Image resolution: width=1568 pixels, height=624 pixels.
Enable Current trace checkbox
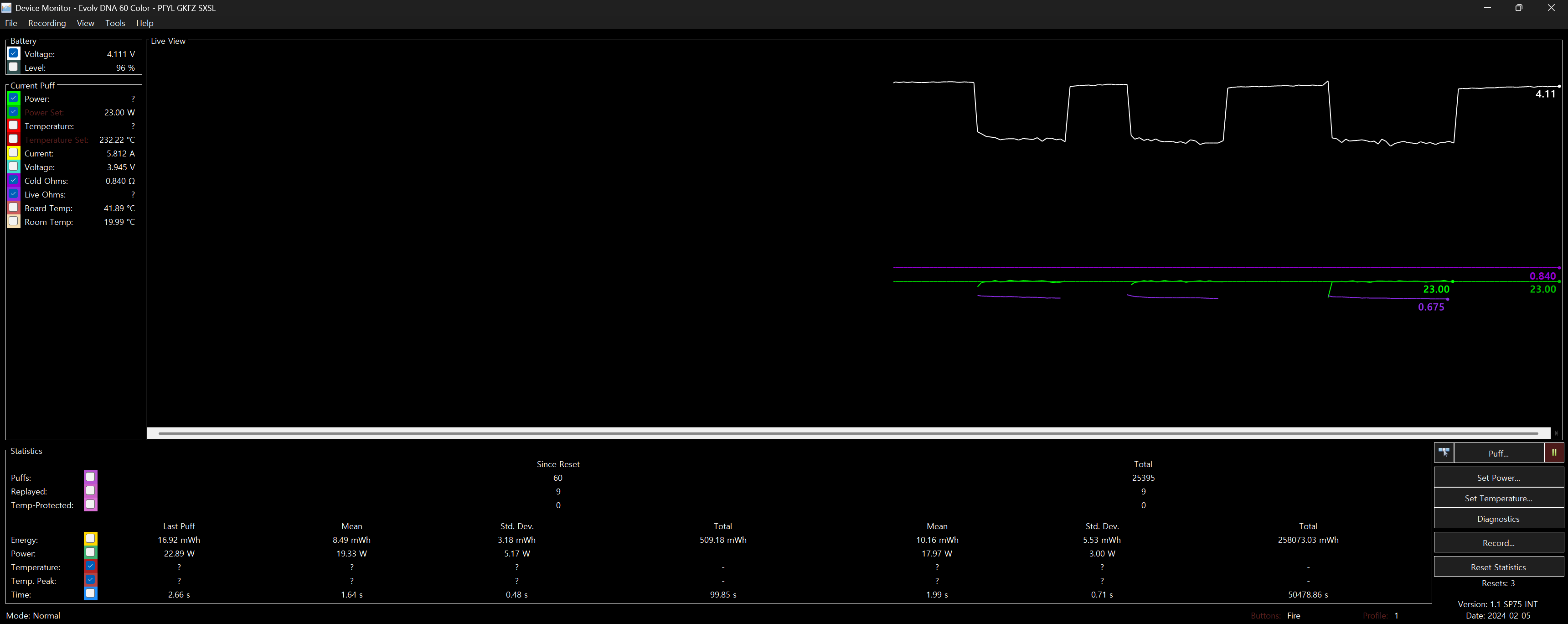coord(13,153)
